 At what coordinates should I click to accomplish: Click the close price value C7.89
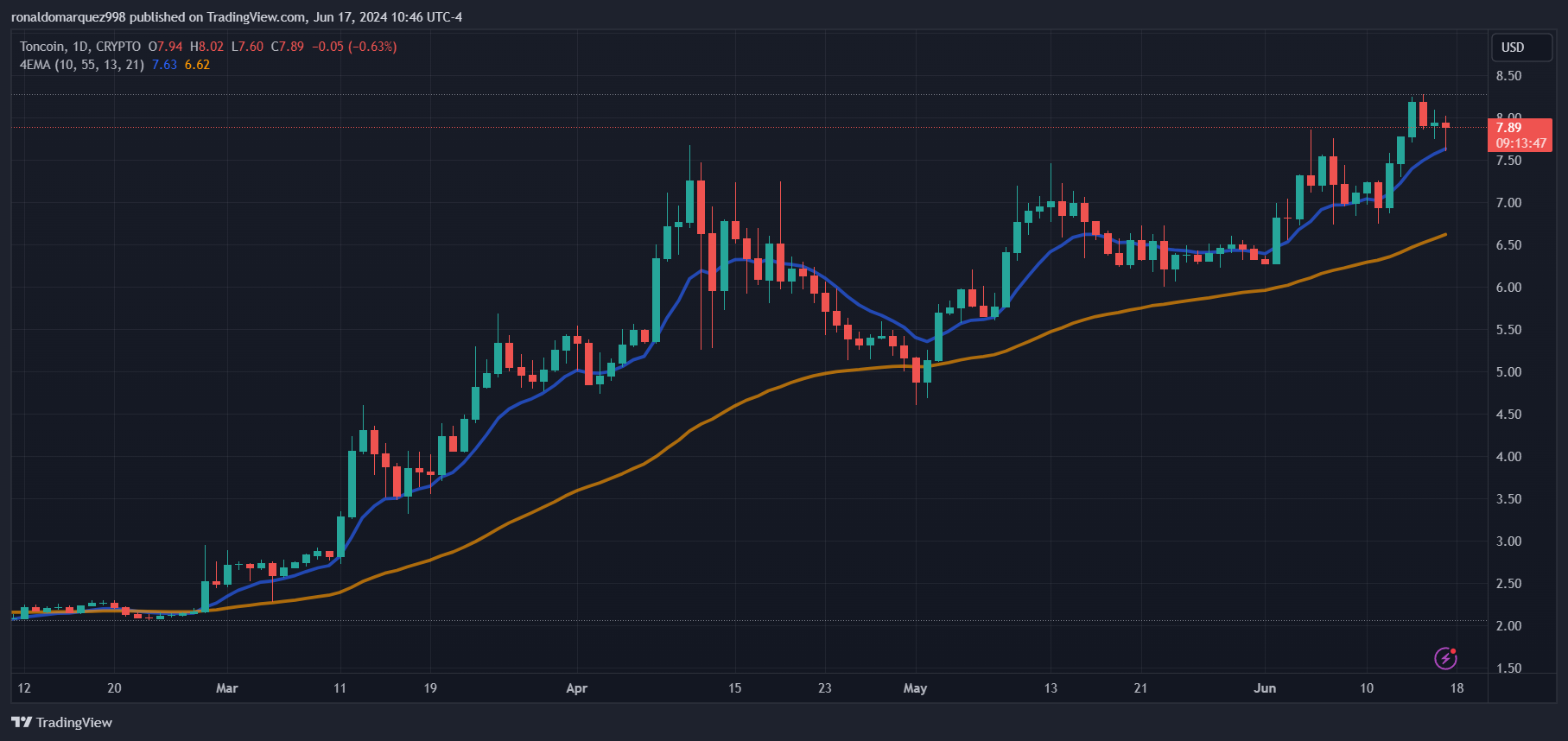[x=288, y=47]
